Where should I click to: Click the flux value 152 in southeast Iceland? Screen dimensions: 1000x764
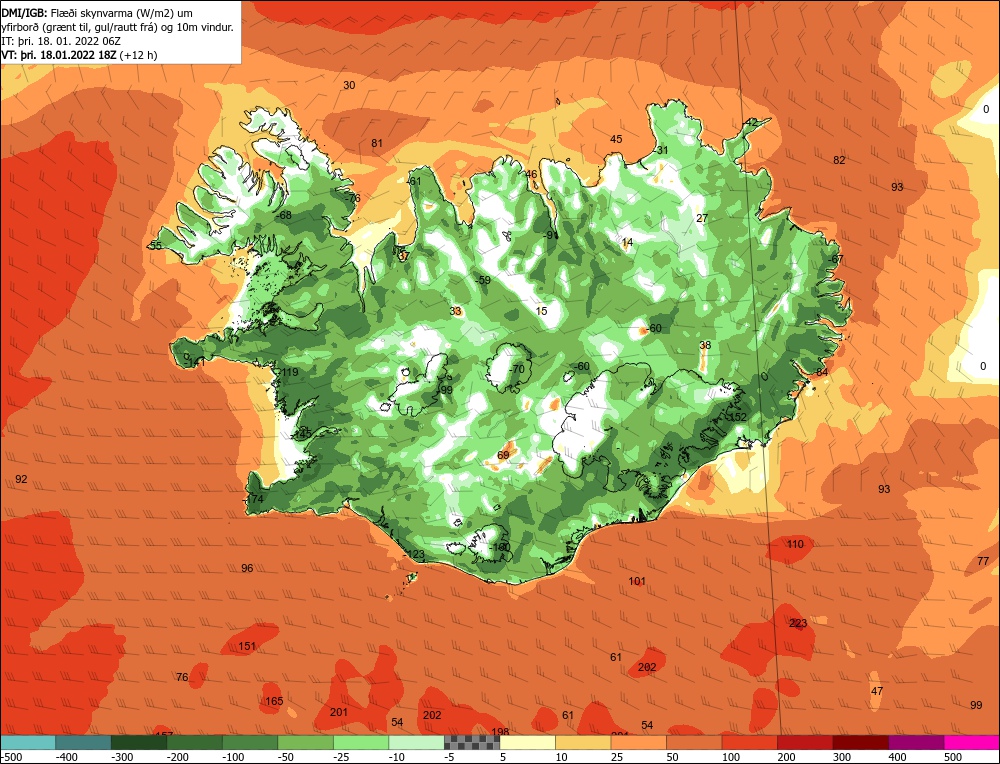tap(737, 417)
